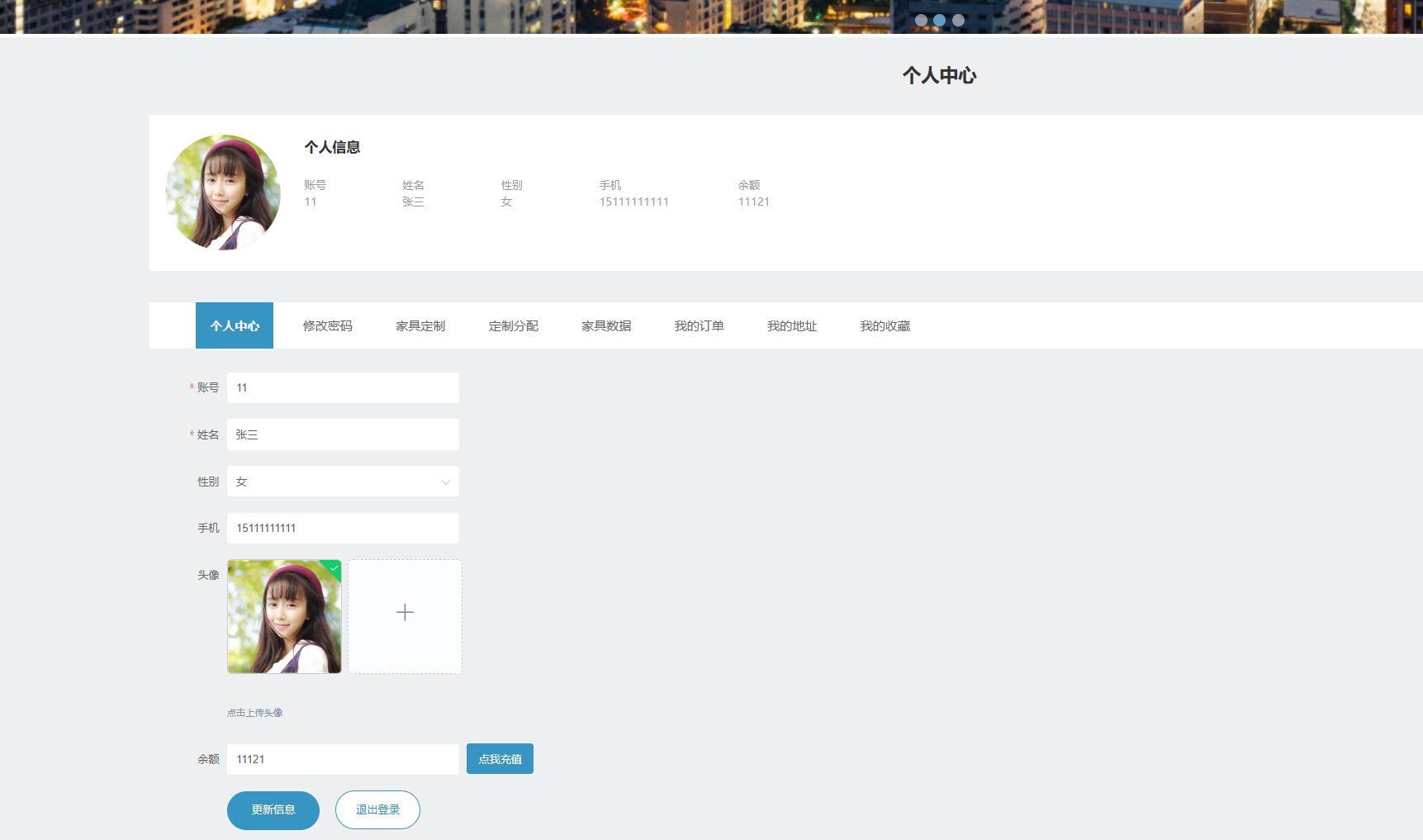Focus the 手机 phone number input field
The height and width of the screenshot is (840, 1423).
343,529
